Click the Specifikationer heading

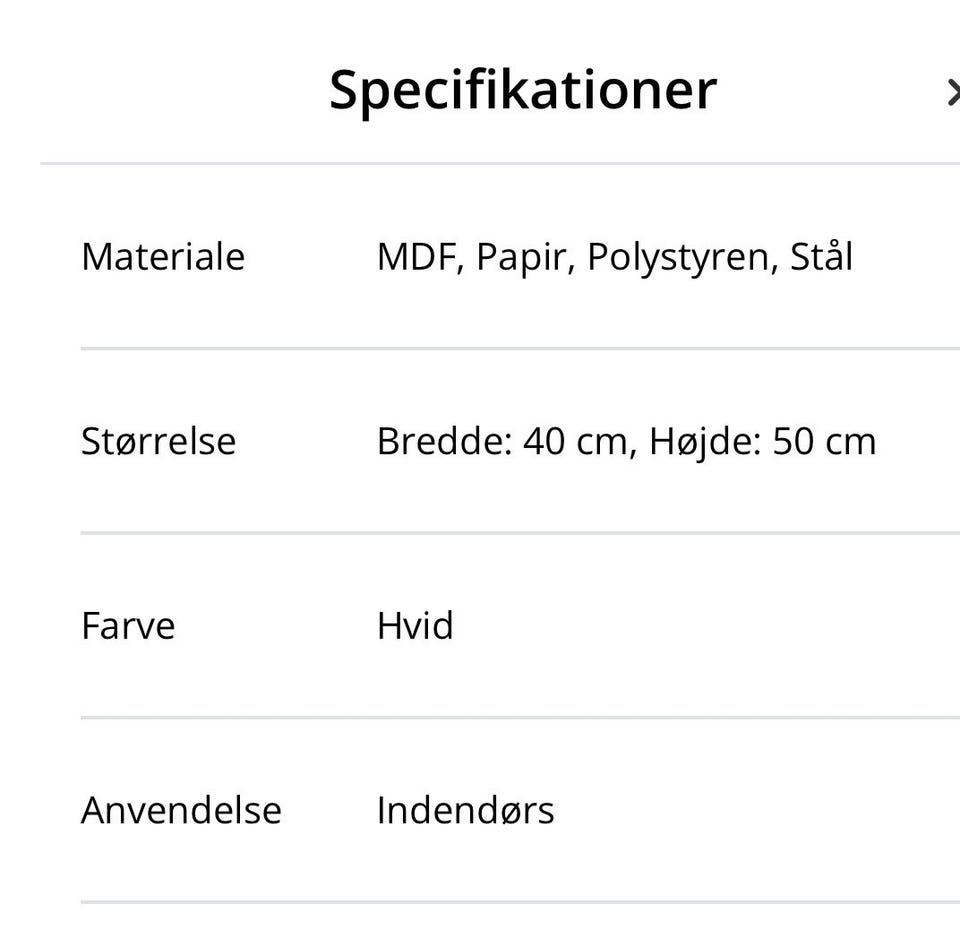coord(524,88)
